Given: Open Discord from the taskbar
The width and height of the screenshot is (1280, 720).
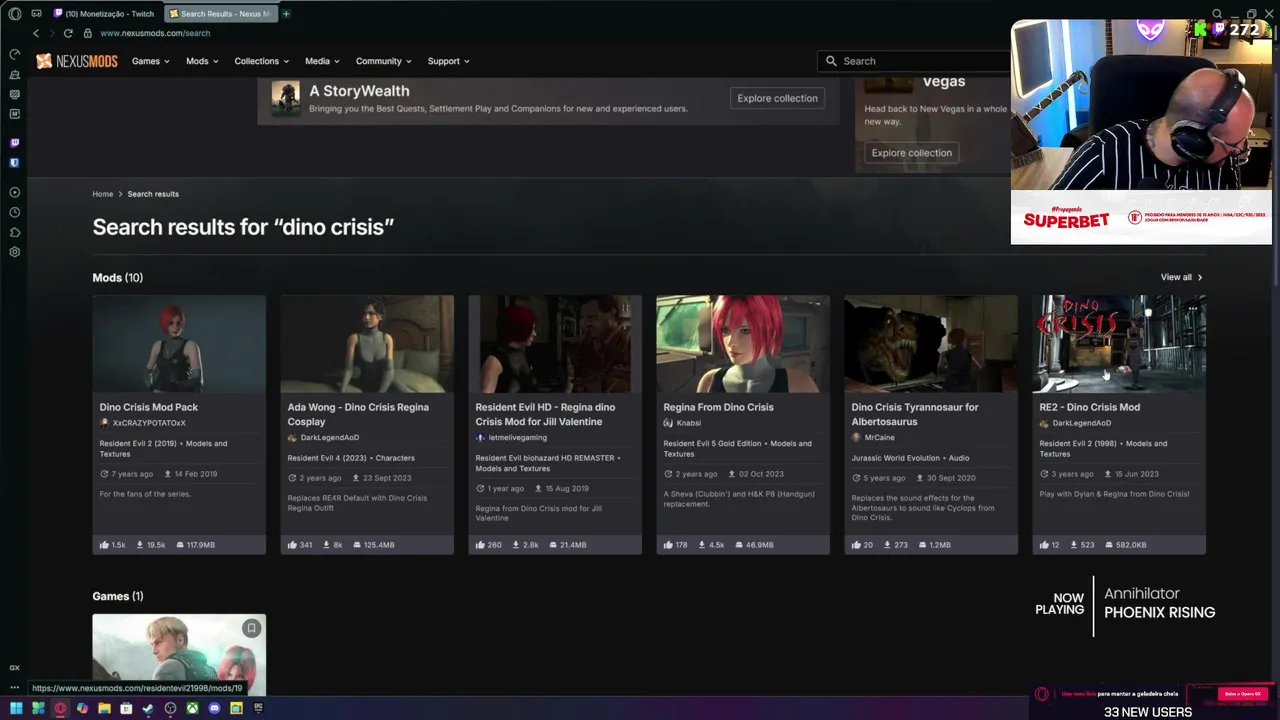Looking at the screenshot, I should pos(214,708).
